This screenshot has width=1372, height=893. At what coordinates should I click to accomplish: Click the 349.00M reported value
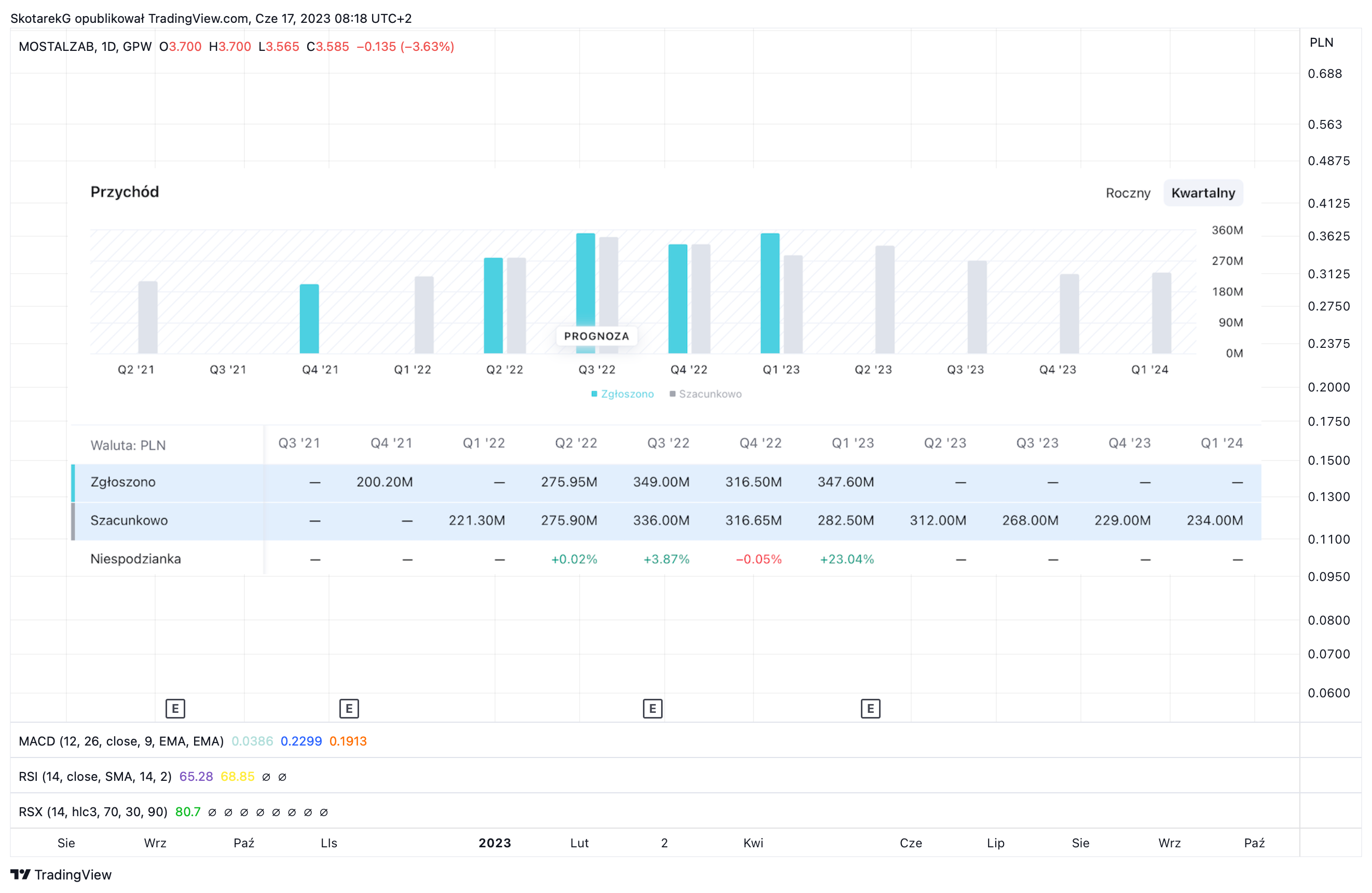(x=661, y=482)
